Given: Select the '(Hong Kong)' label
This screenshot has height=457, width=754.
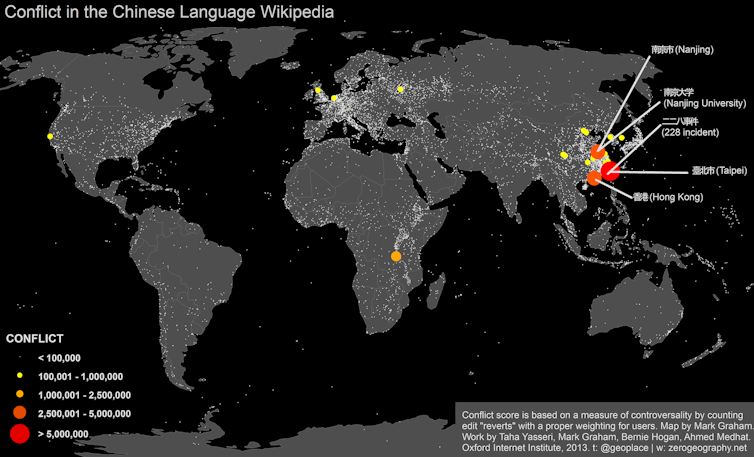Looking at the screenshot, I should (x=676, y=197).
